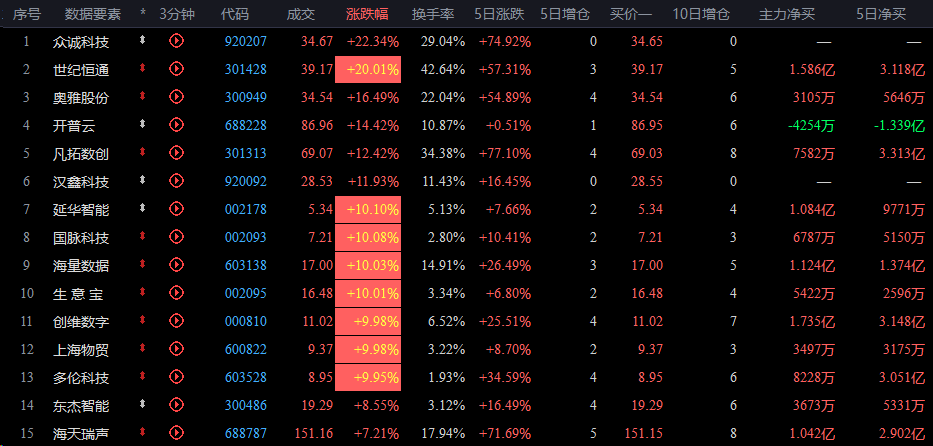The height and width of the screenshot is (446, 933).
Task: Sort by the 换手率 column header
Action: coord(433,14)
